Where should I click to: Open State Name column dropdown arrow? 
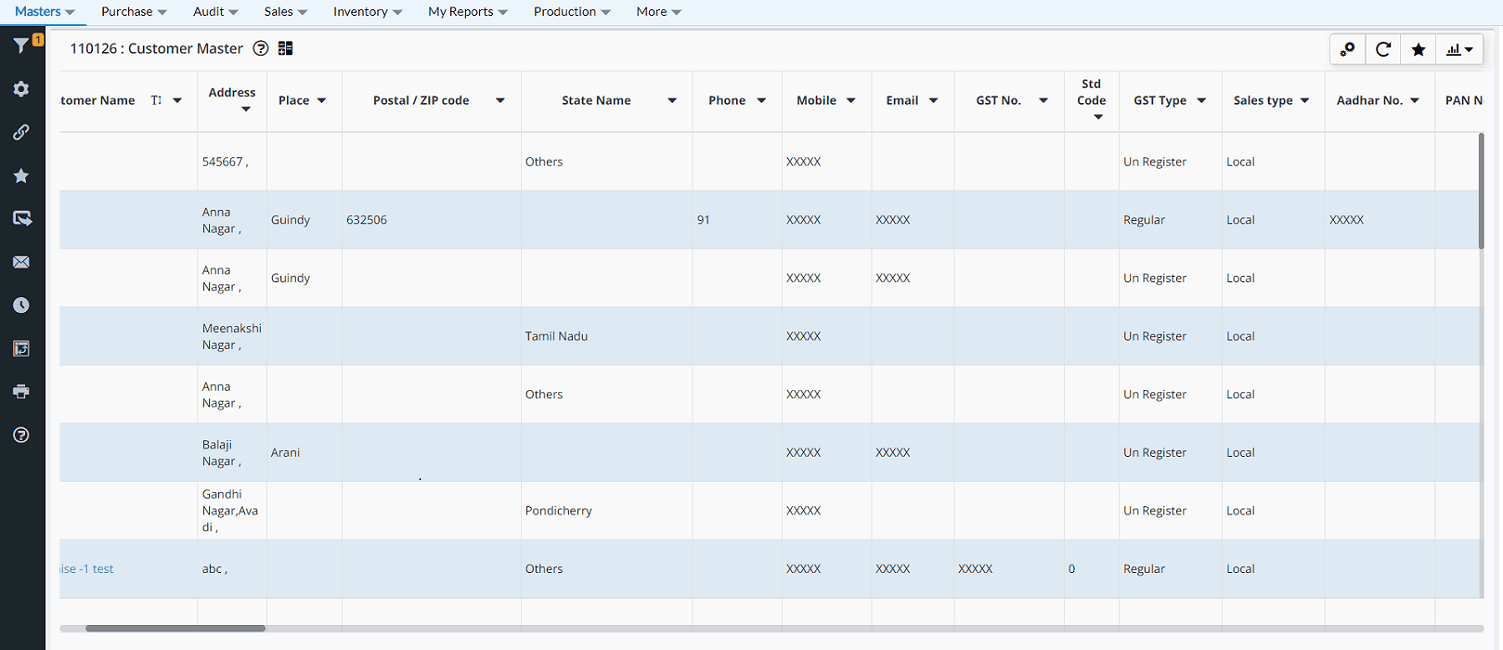[672, 101]
